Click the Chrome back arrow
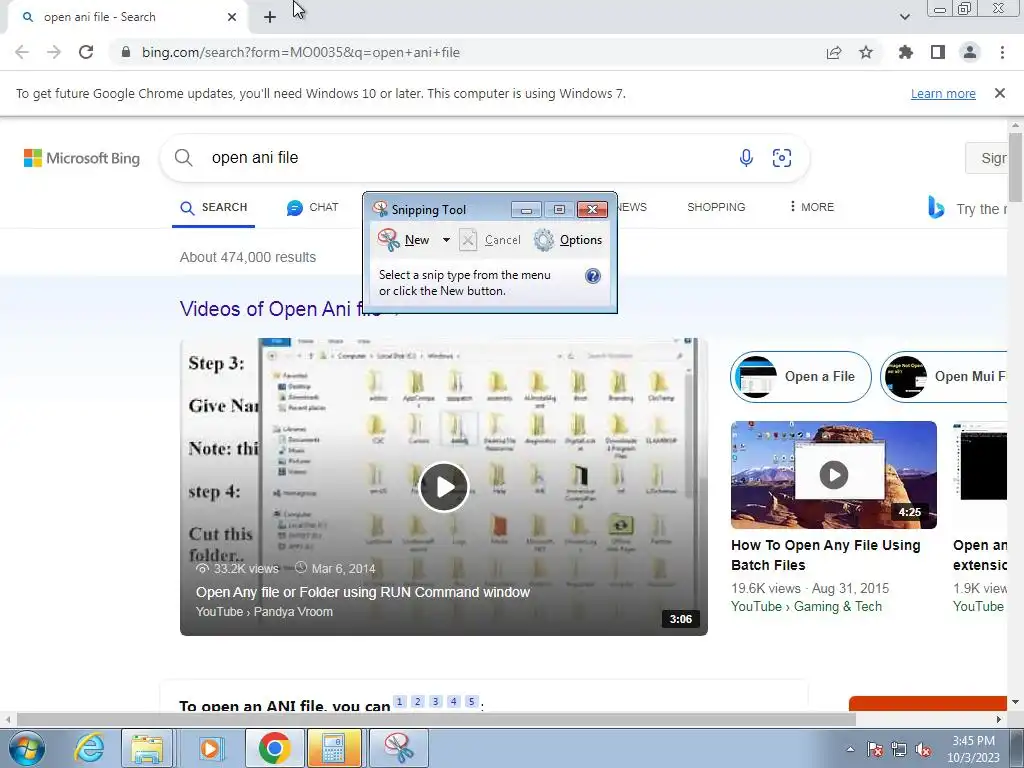Viewport: 1024px width, 768px height. click(x=22, y=52)
